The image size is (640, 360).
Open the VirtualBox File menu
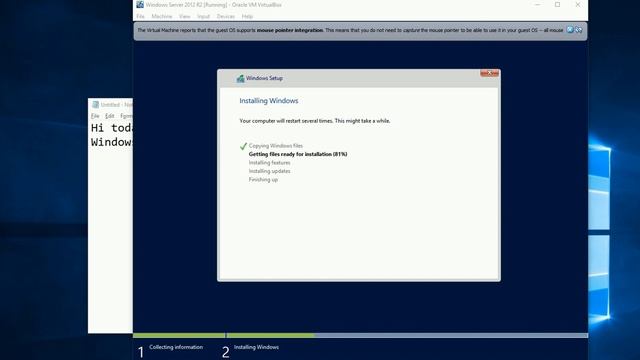(x=140, y=16)
